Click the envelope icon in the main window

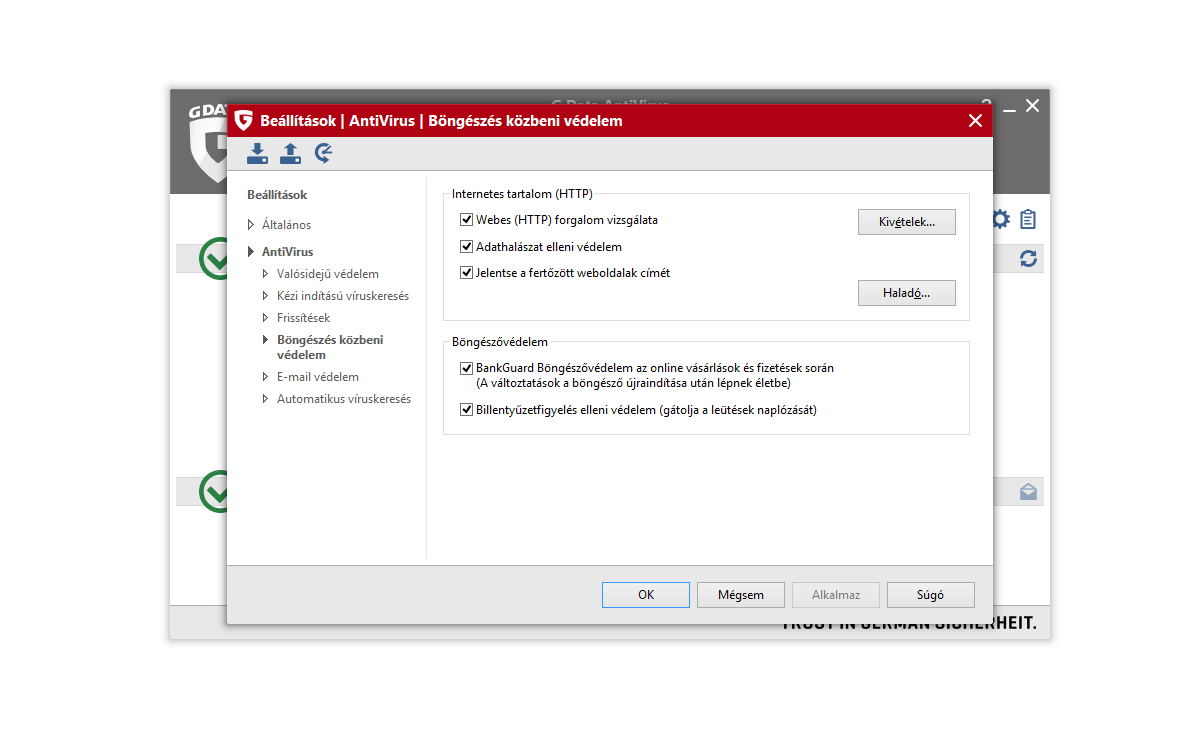point(1028,492)
